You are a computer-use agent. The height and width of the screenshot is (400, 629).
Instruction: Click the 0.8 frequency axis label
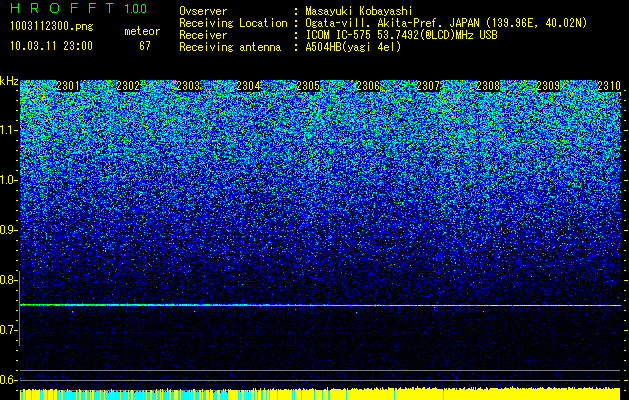7,280
